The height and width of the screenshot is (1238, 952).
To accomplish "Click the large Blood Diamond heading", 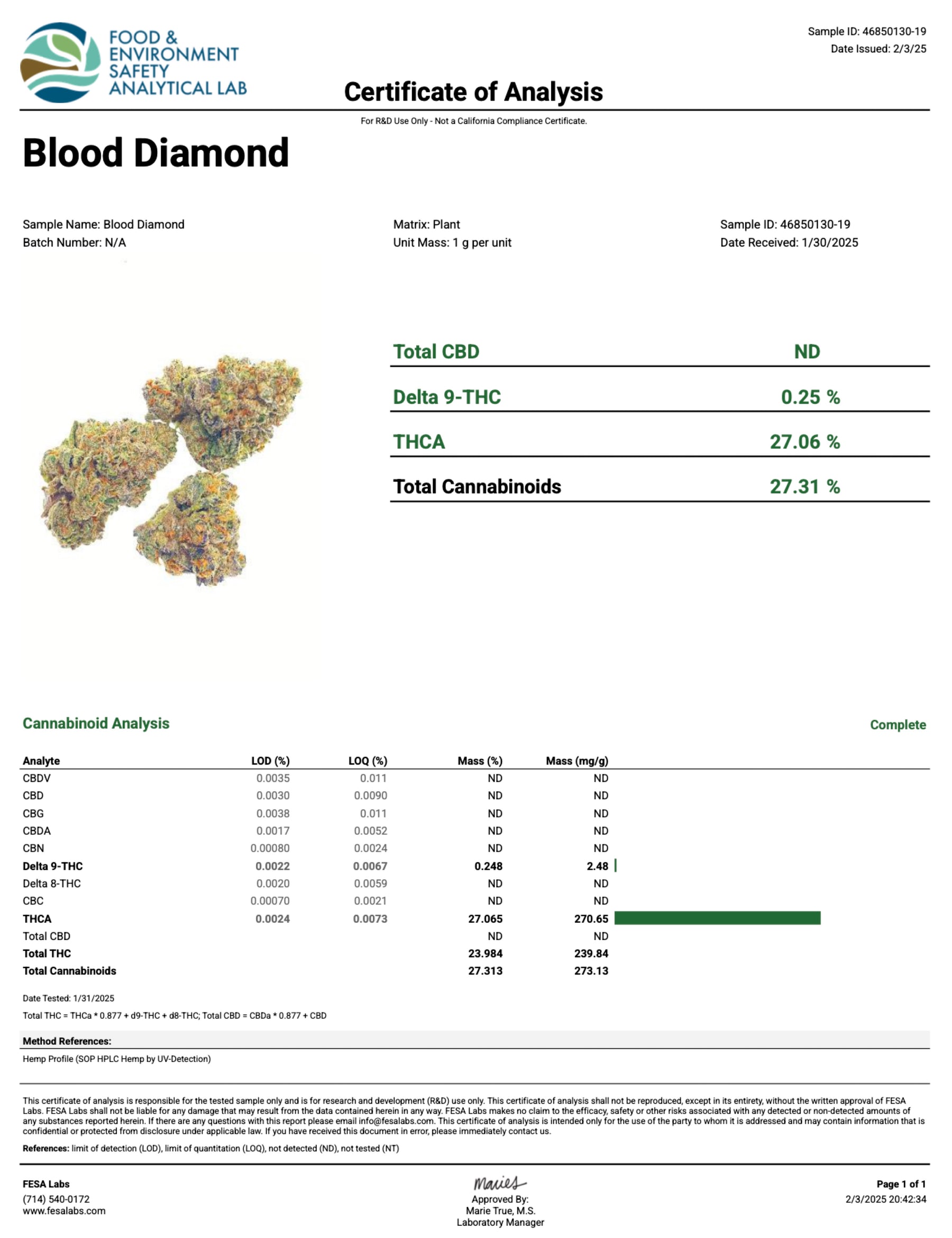I will 156,153.
